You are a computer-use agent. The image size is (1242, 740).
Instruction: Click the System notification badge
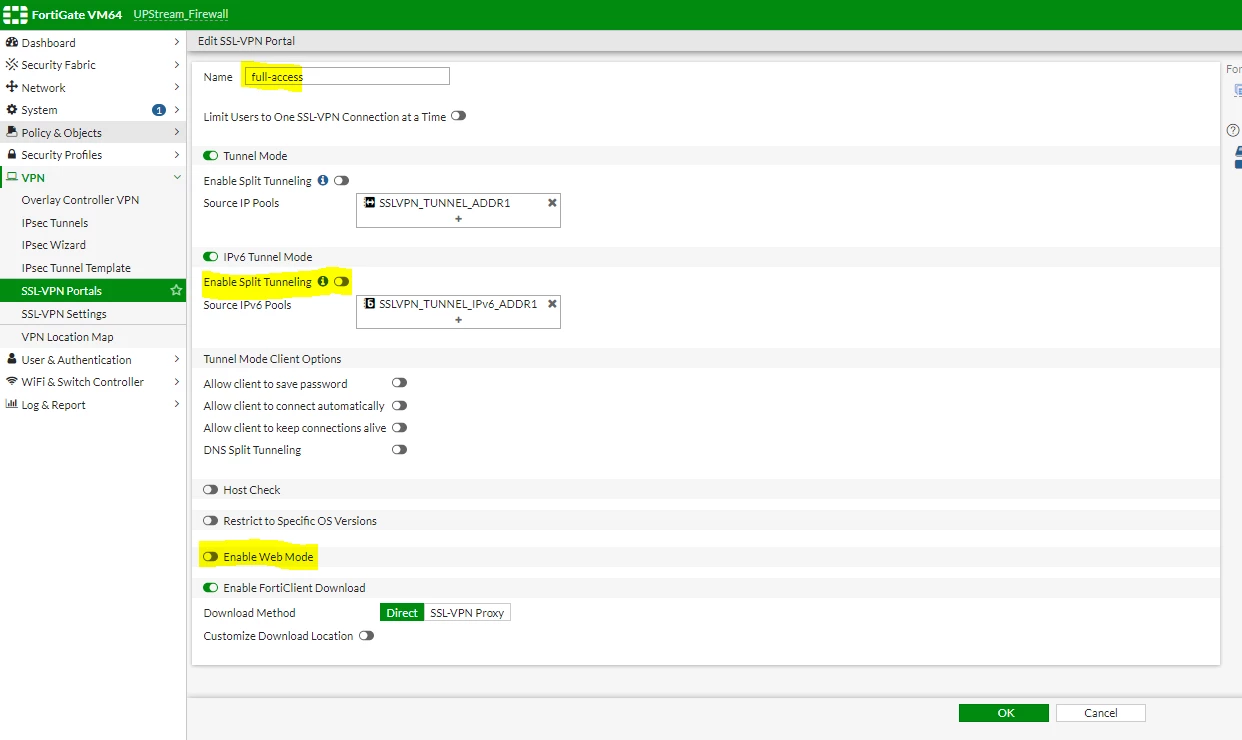(159, 110)
